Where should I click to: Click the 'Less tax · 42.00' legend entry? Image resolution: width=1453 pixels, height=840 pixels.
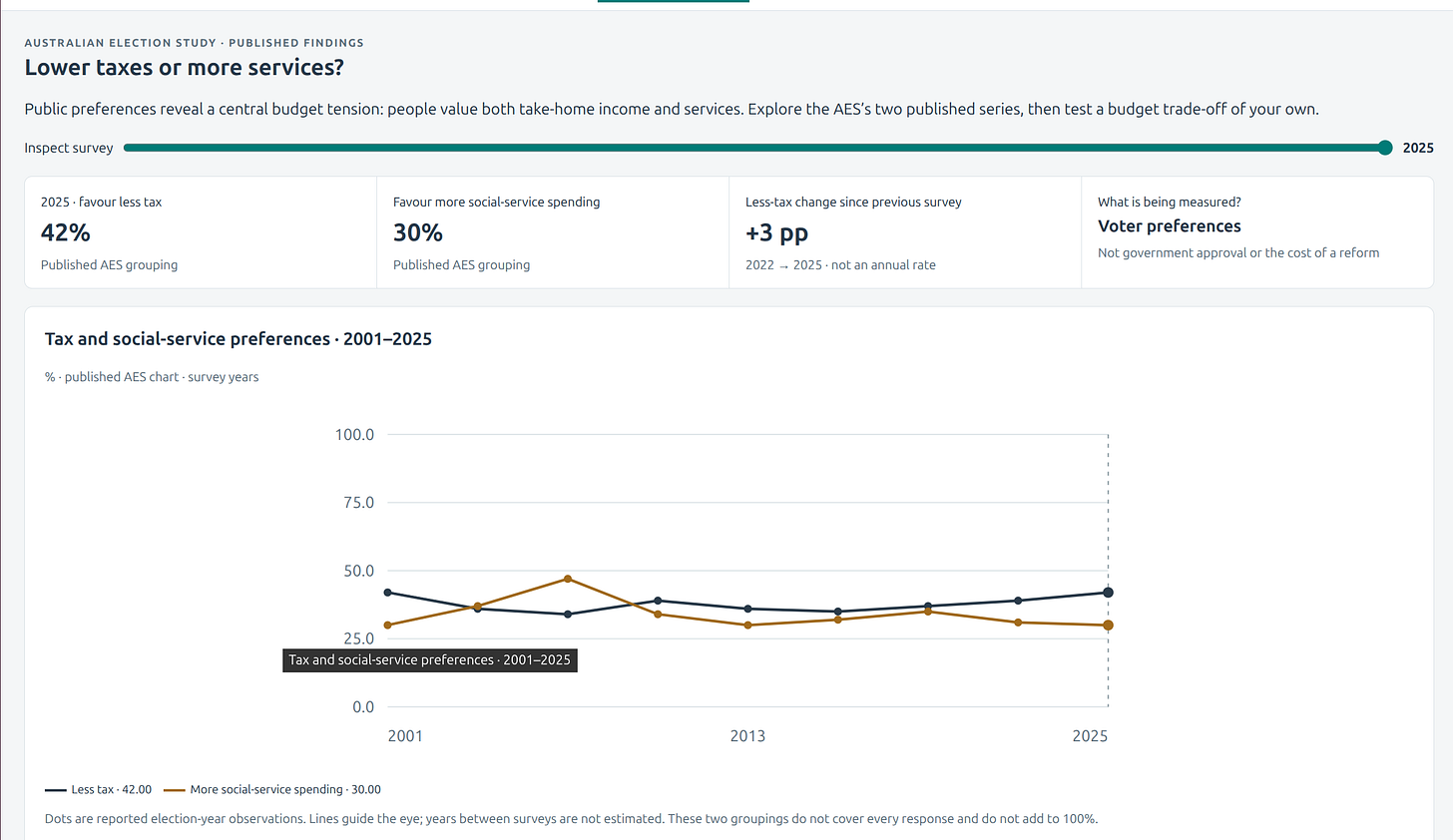[x=99, y=789]
